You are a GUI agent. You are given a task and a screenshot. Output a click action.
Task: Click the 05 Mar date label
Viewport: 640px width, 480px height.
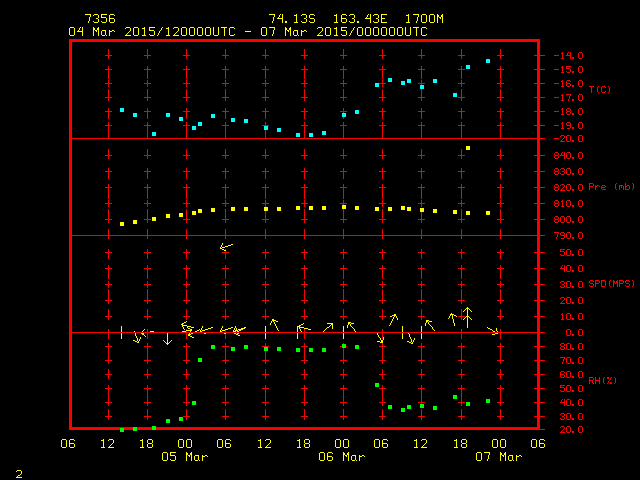(x=185, y=457)
